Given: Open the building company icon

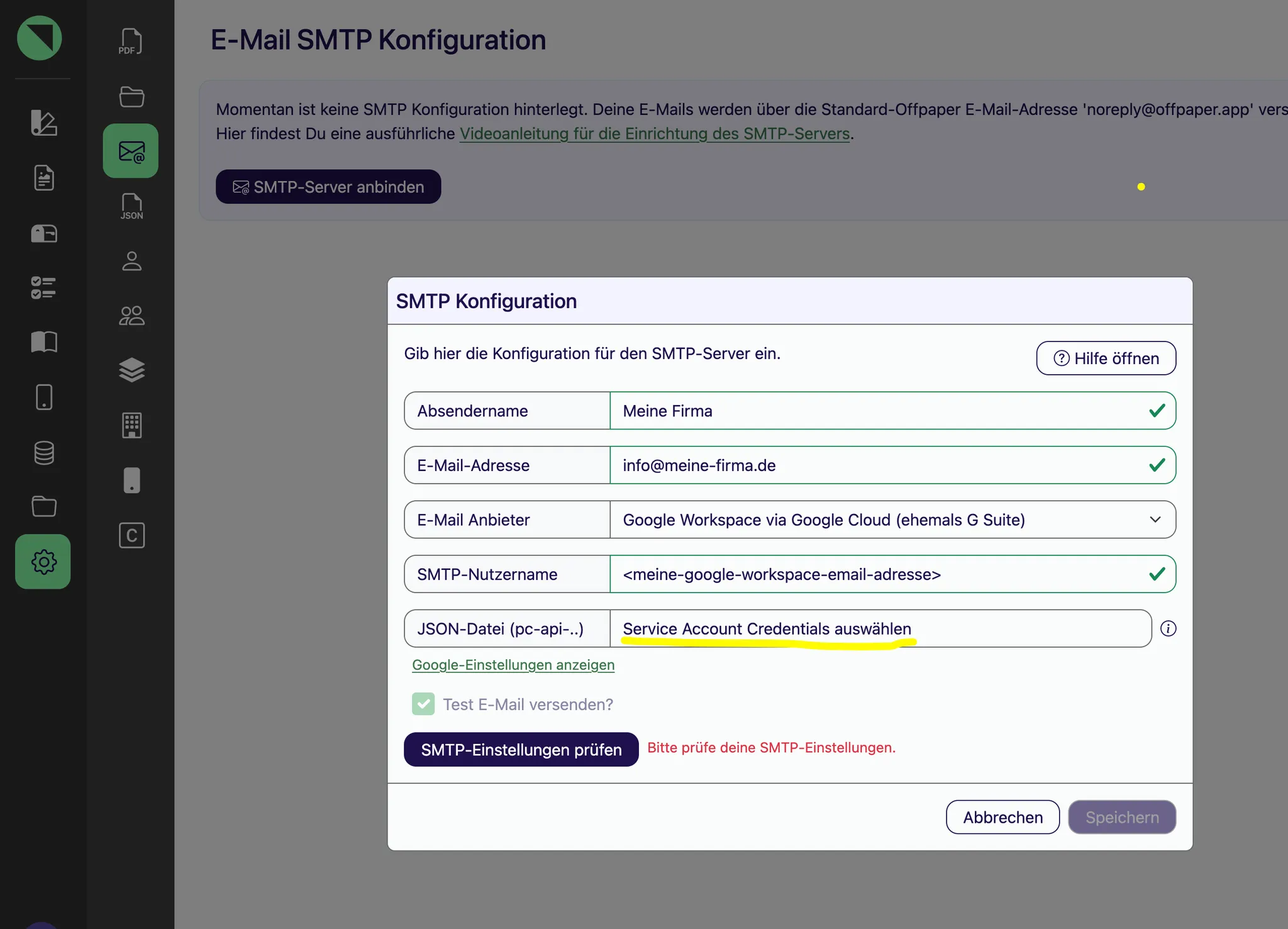Looking at the screenshot, I should click(131, 425).
